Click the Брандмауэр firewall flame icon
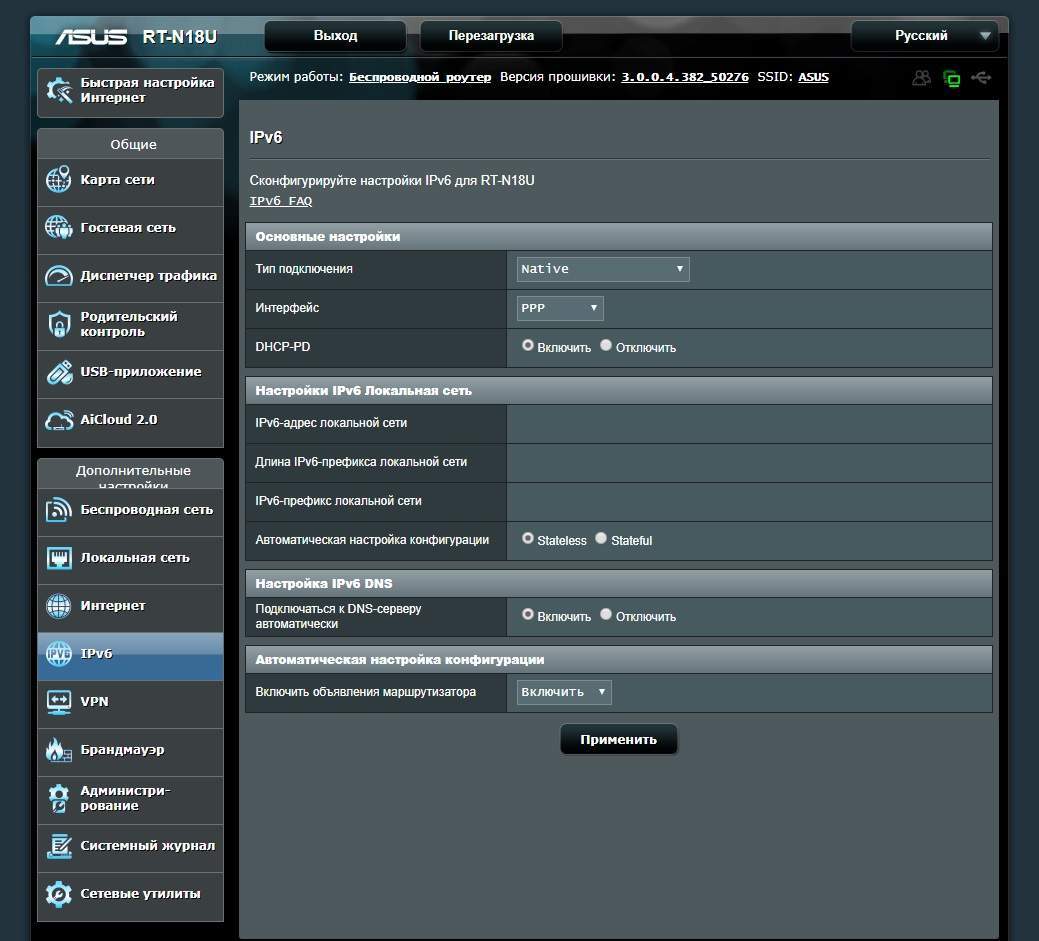The image size is (1039, 941). tap(58, 749)
